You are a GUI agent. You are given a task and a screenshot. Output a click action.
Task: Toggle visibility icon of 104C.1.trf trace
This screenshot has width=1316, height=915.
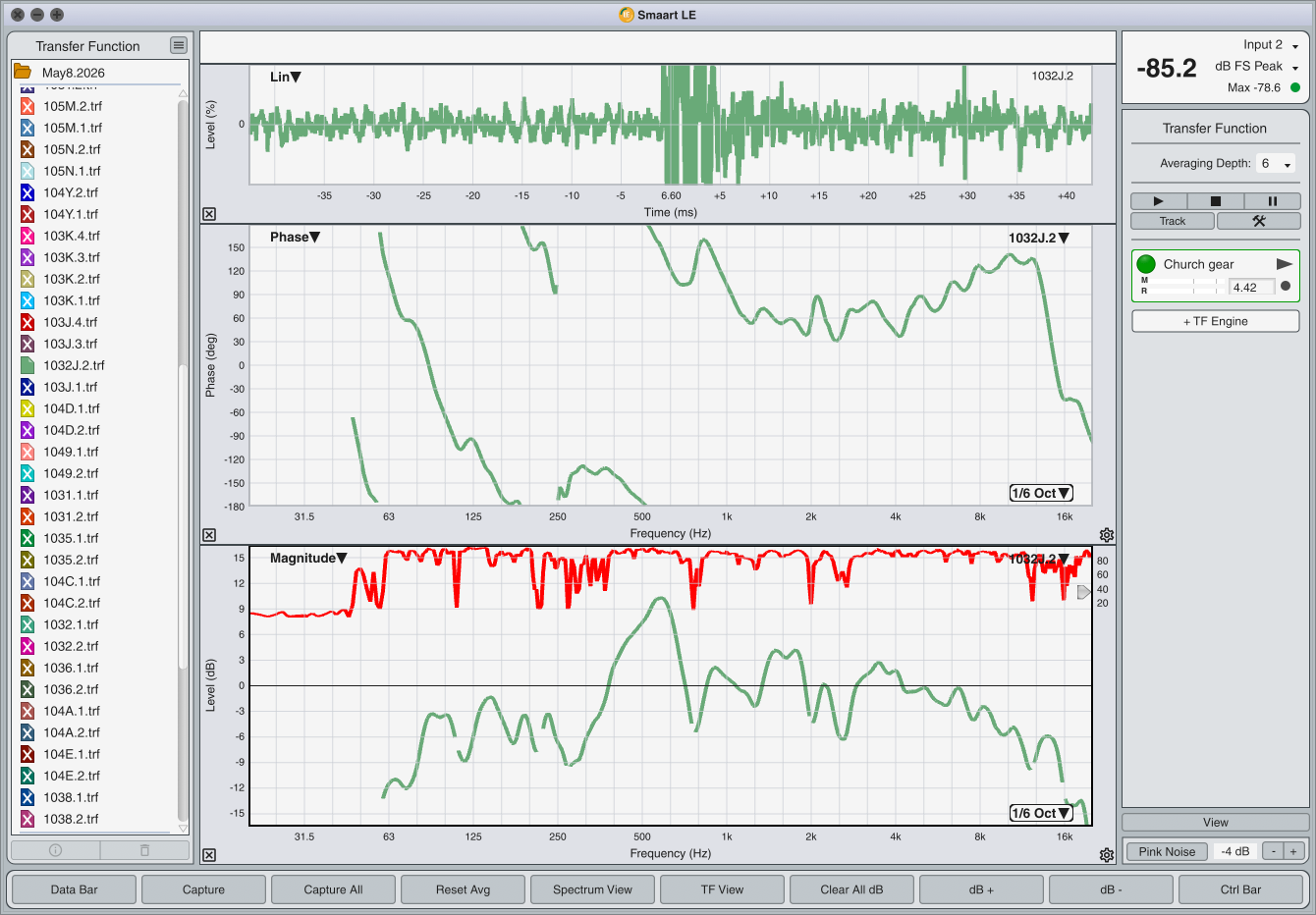coord(27,581)
